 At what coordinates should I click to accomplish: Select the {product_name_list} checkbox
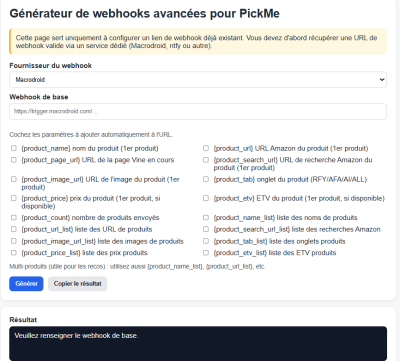[206, 217]
